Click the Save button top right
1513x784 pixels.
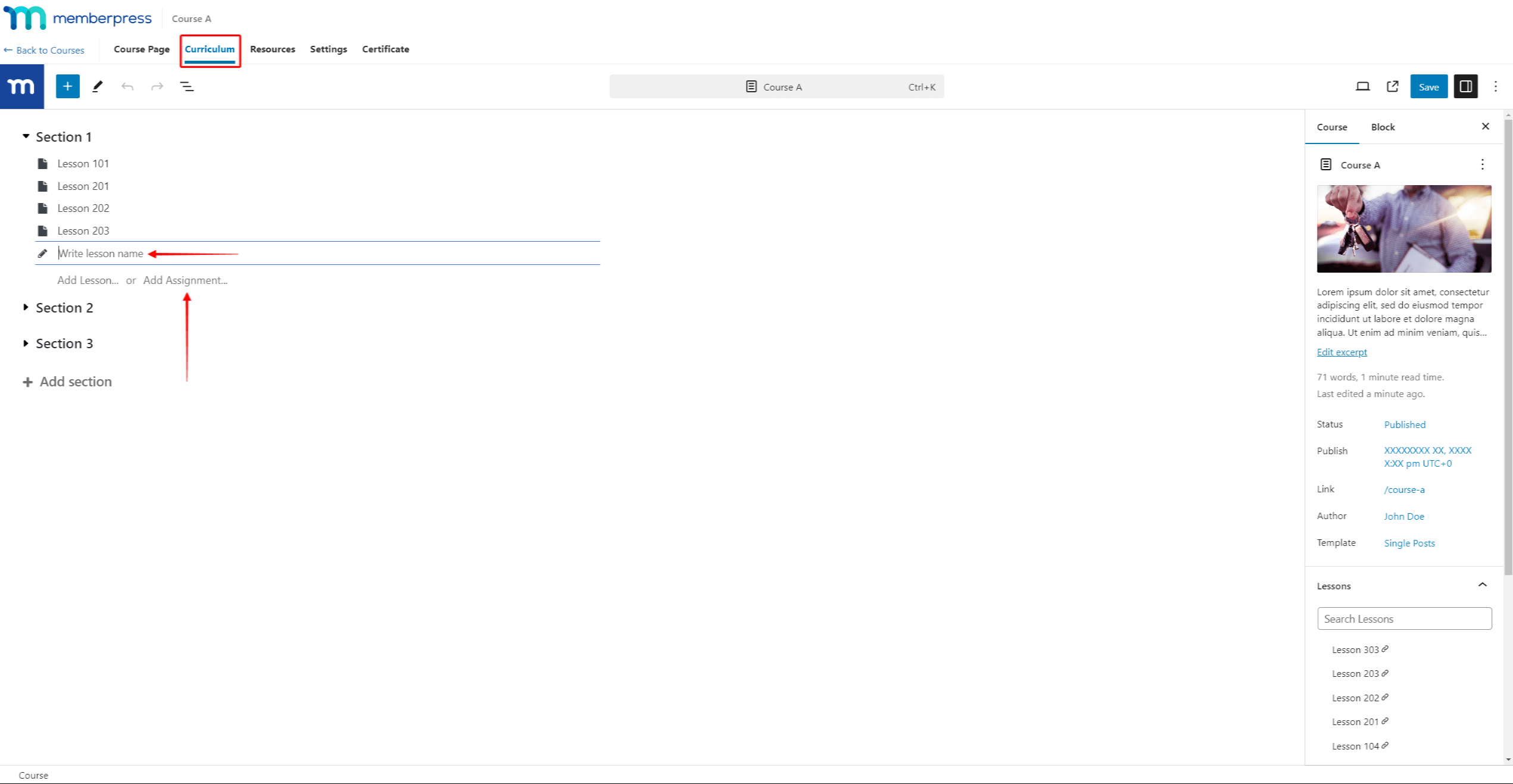tap(1429, 87)
